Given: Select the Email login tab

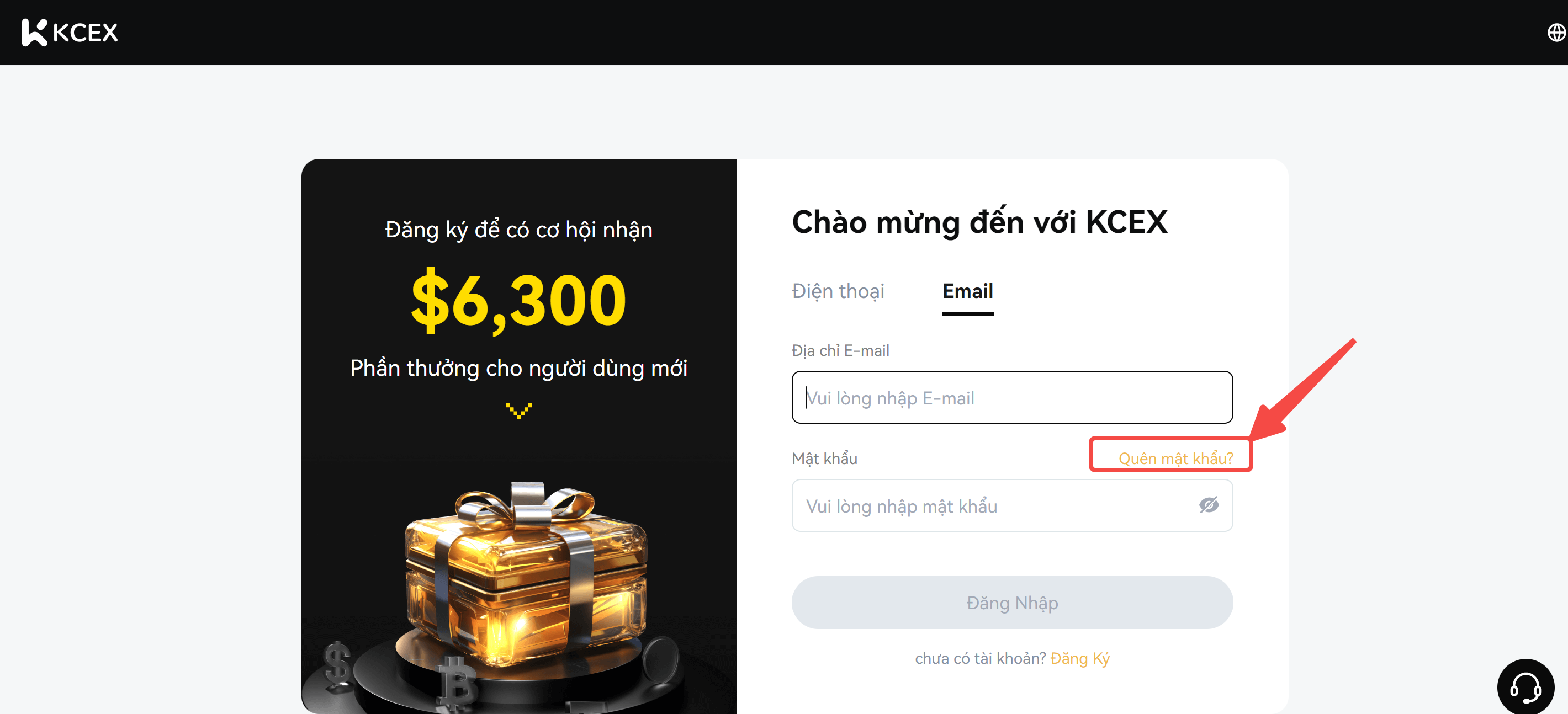Looking at the screenshot, I should point(967,291).
